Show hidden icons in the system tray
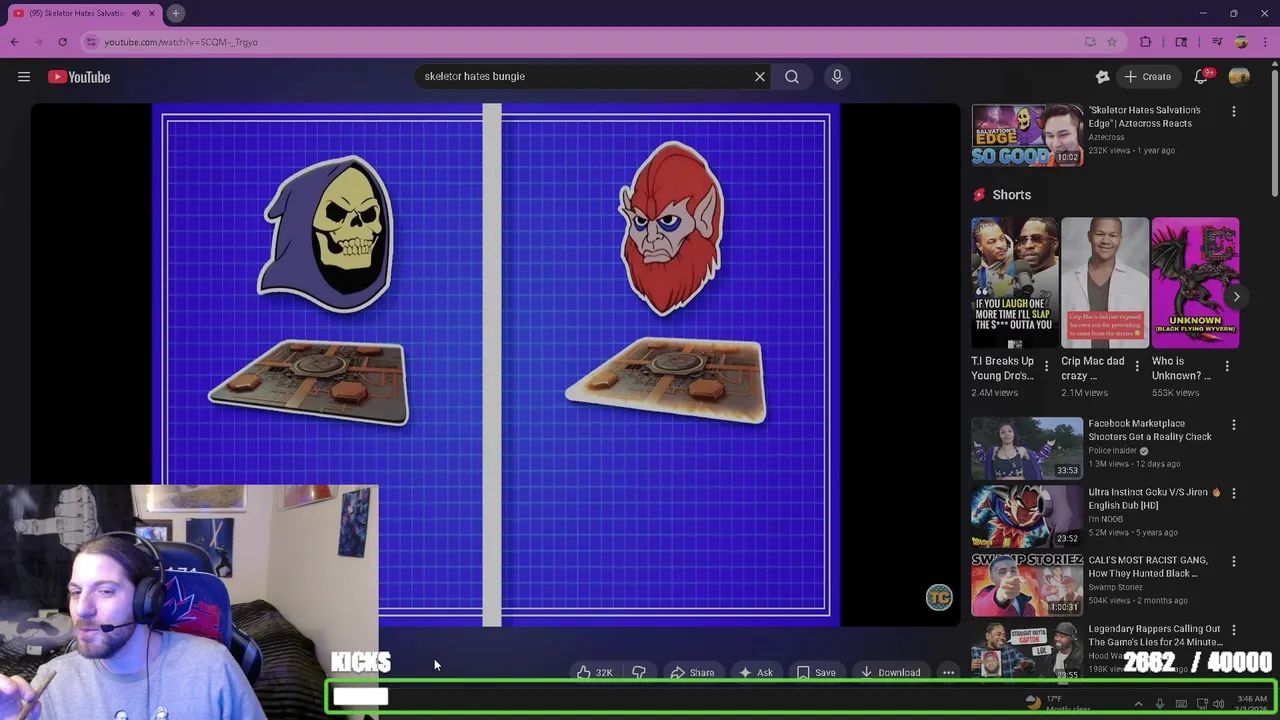 (1138, 704)
